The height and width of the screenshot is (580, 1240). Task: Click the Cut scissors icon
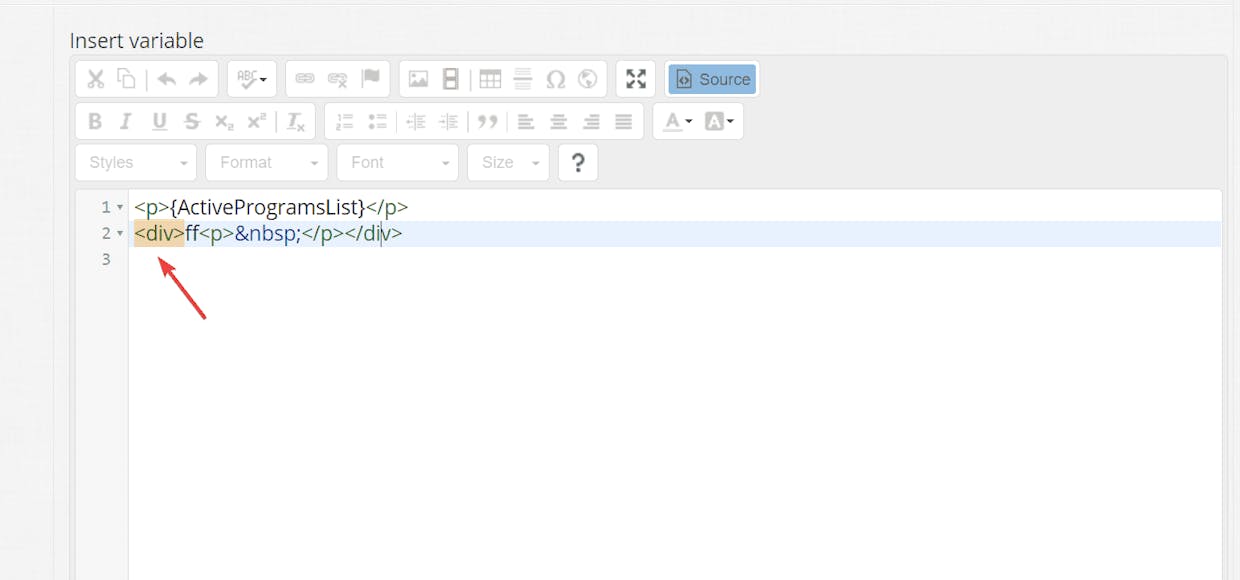click(96, 79)
